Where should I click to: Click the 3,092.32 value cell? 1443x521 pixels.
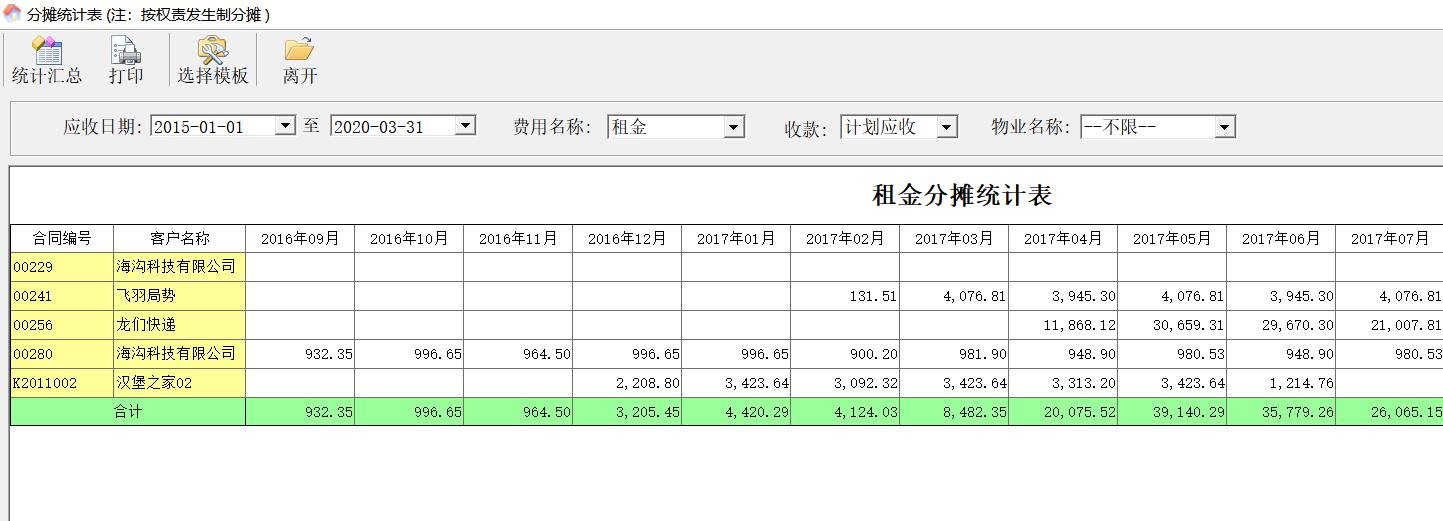pos(845,383)
